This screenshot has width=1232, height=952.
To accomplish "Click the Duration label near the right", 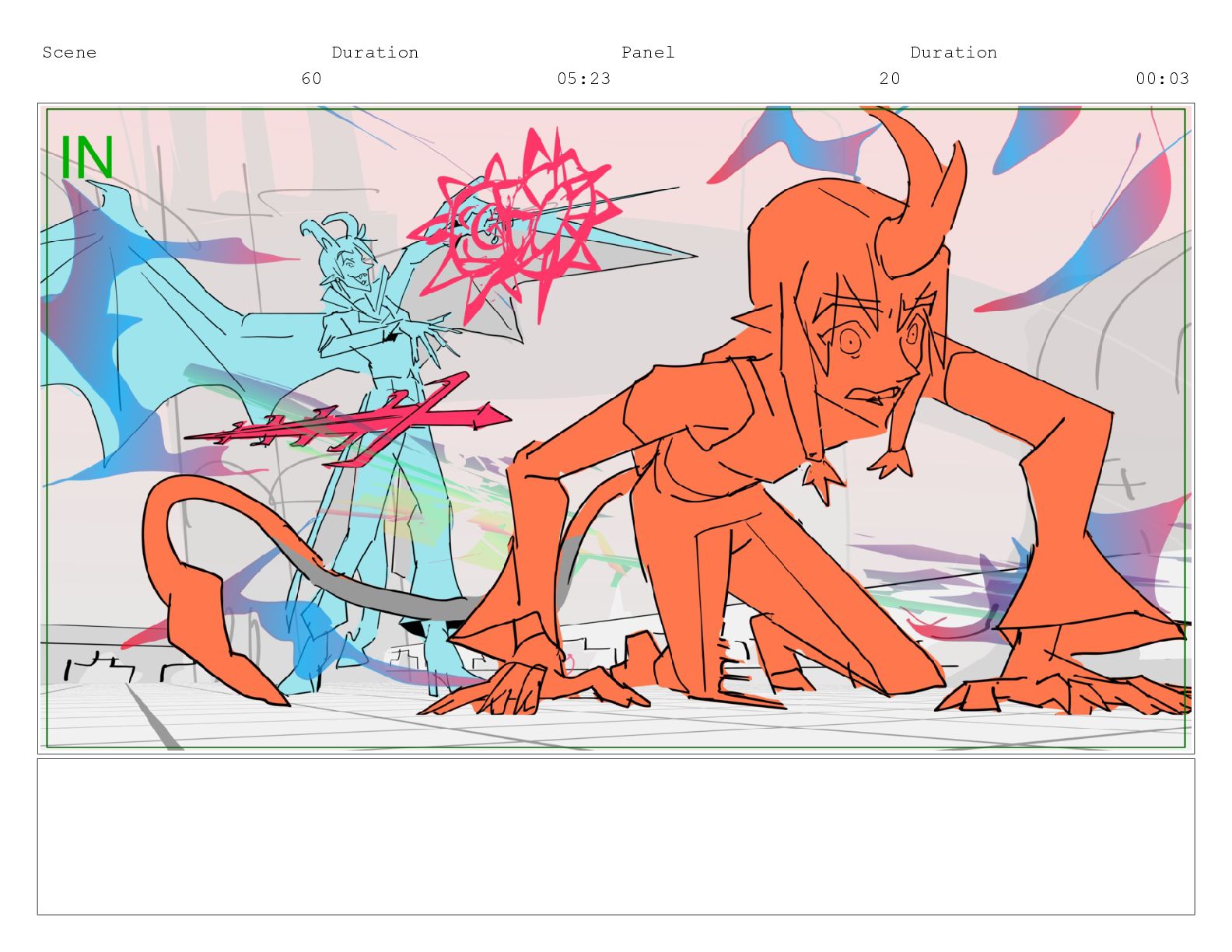I will 954,52.
